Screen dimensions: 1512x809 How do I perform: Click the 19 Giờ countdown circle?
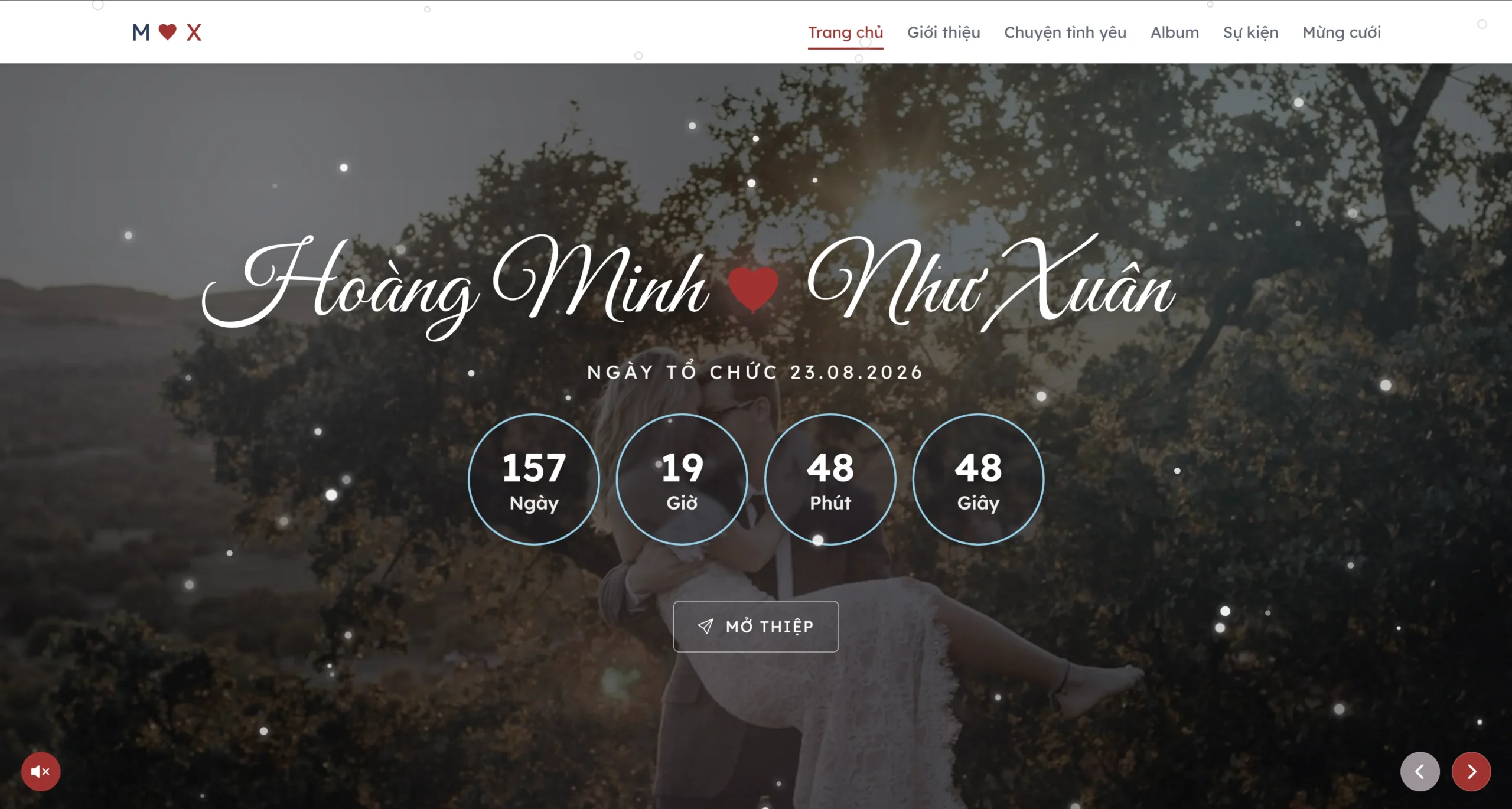coord(682,479)
